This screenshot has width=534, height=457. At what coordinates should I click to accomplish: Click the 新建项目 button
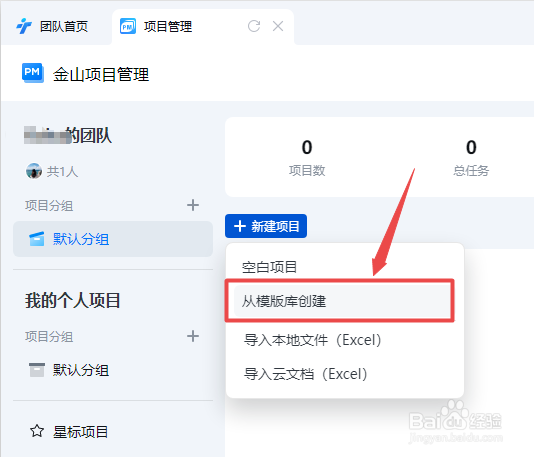266,226
